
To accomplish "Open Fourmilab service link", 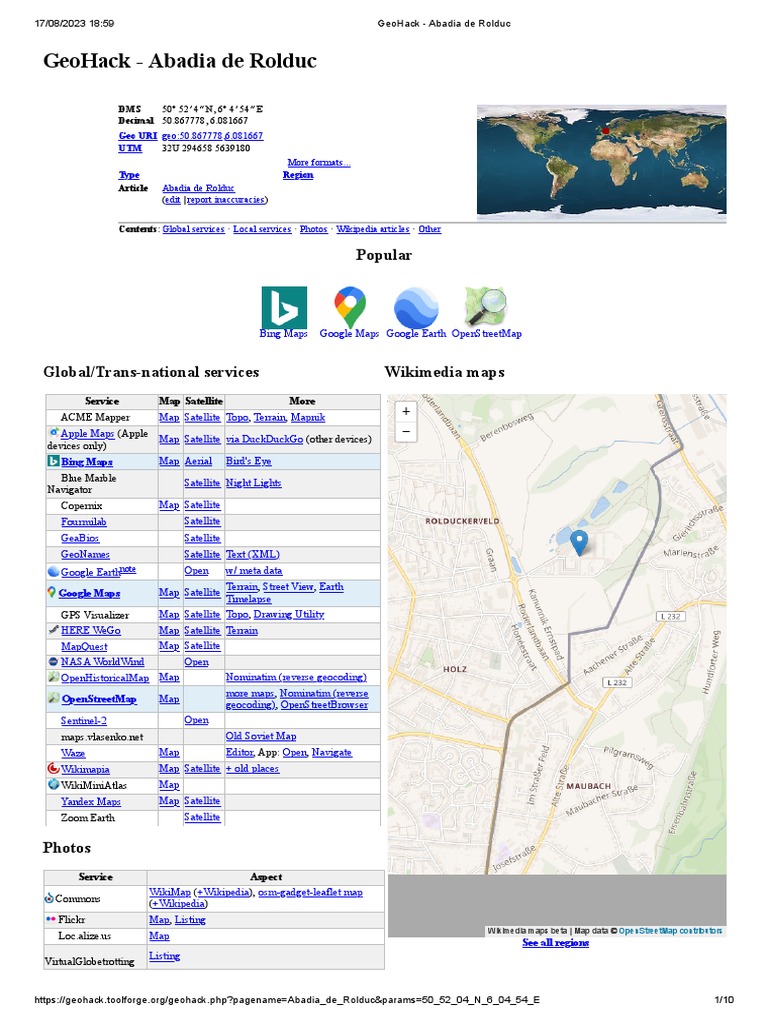I will tap(84, 522).
